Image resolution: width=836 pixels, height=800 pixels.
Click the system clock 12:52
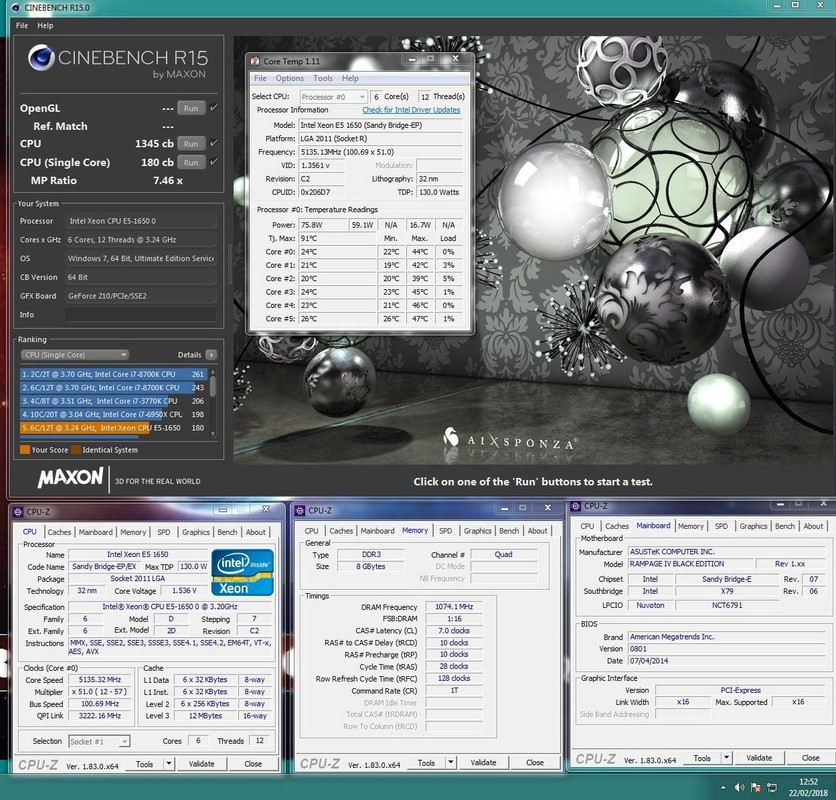[808, 782]
